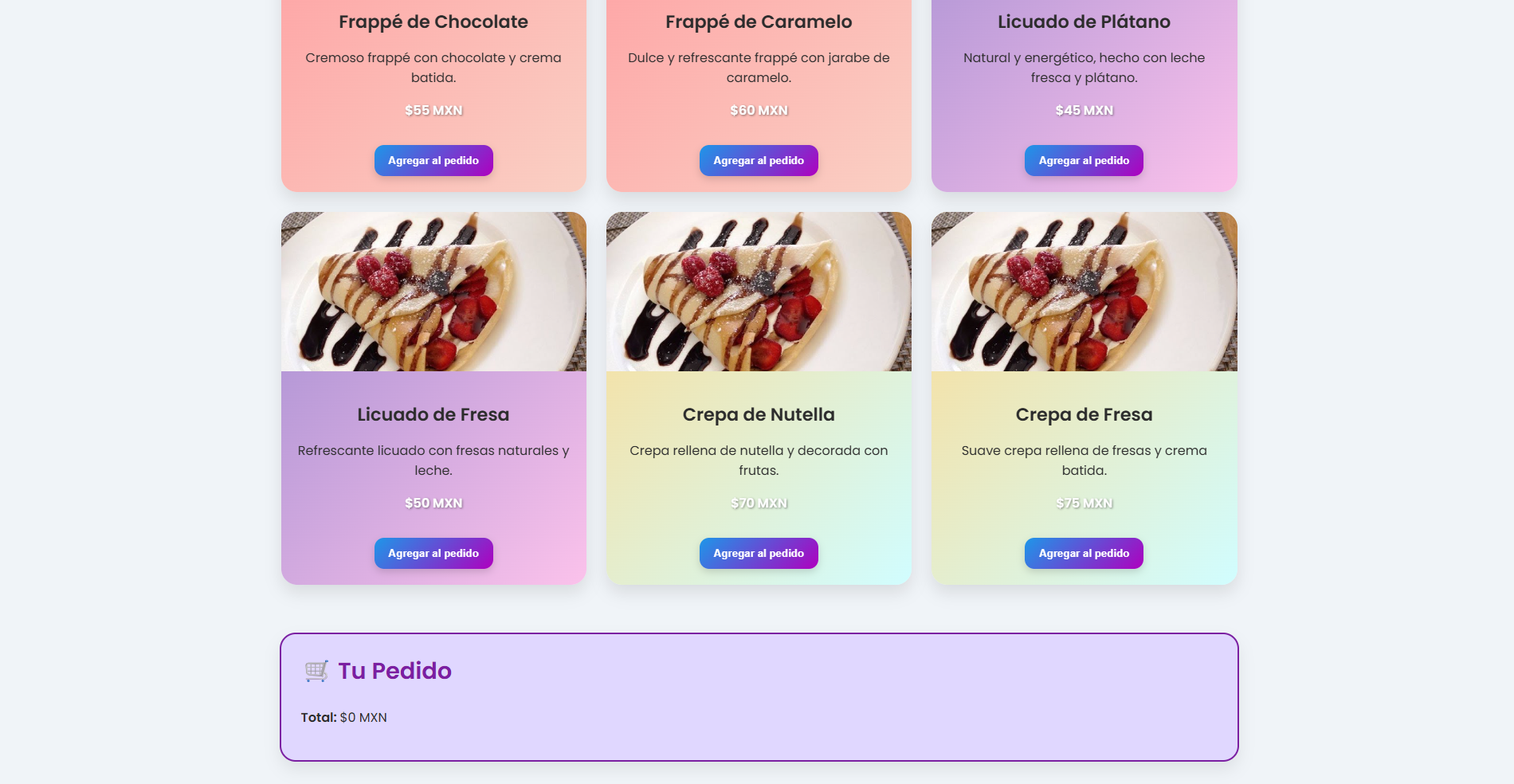Select the Crepa de Nutella title
Image resolution: width=1514 pixels, height=784 pixels.
click(759, 414)
